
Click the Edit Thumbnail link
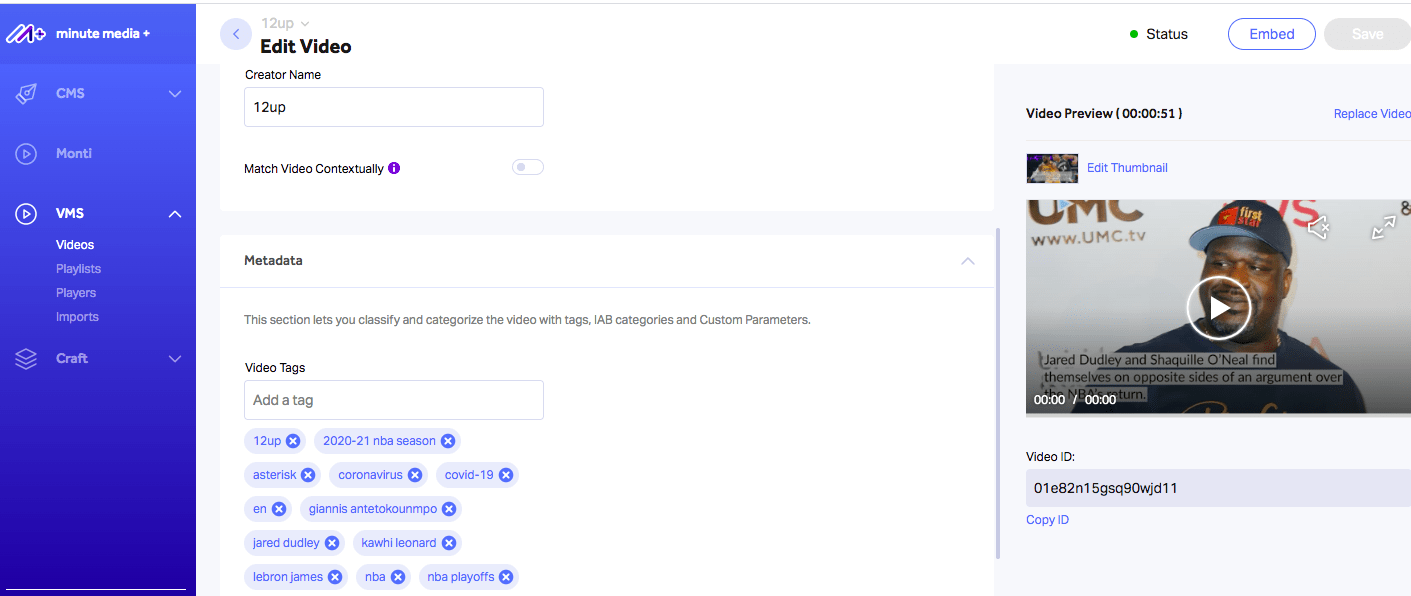(x=1127, y=168)
